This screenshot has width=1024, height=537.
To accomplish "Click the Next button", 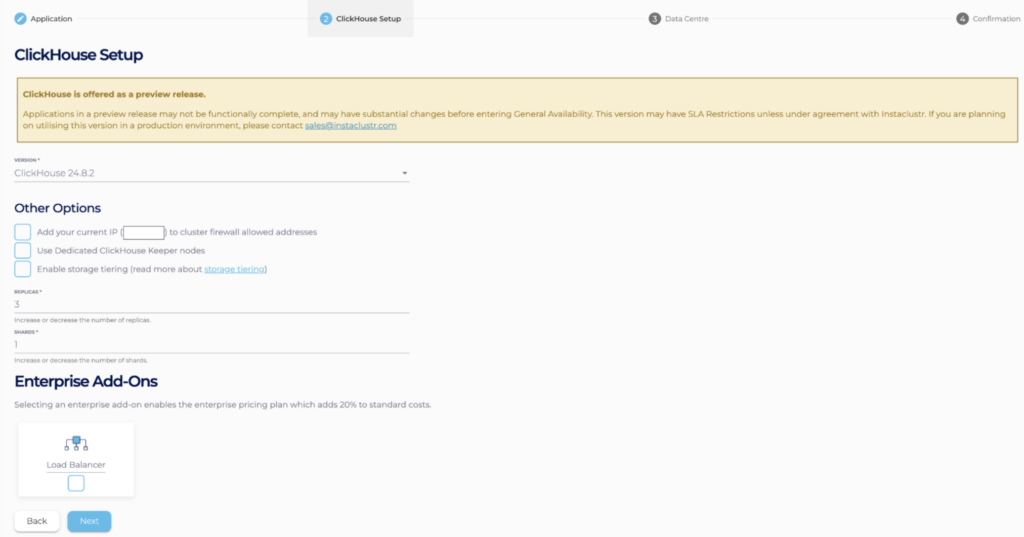I will [x=89, y=521].
